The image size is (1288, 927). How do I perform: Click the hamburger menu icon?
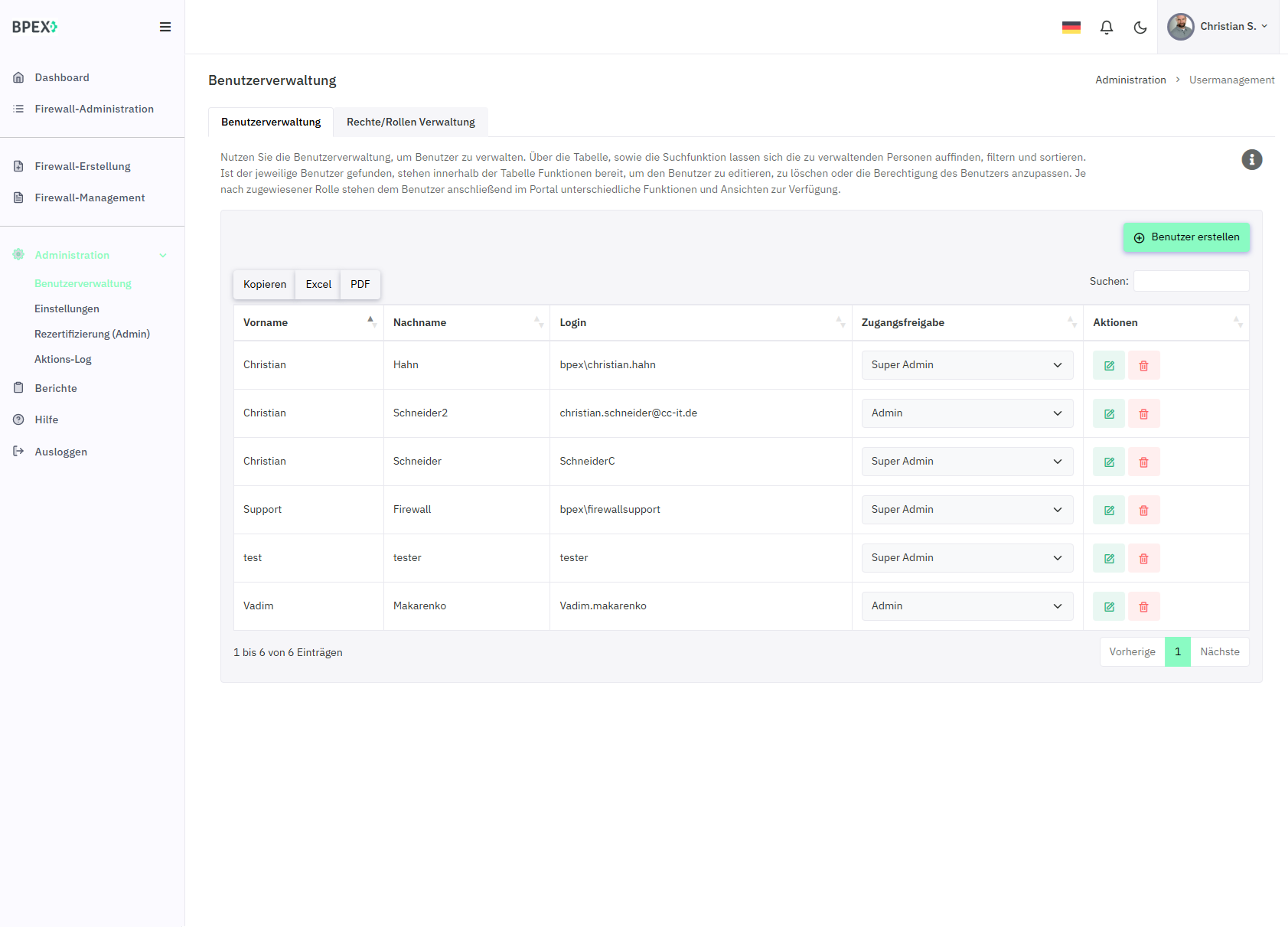coord(165,27)
